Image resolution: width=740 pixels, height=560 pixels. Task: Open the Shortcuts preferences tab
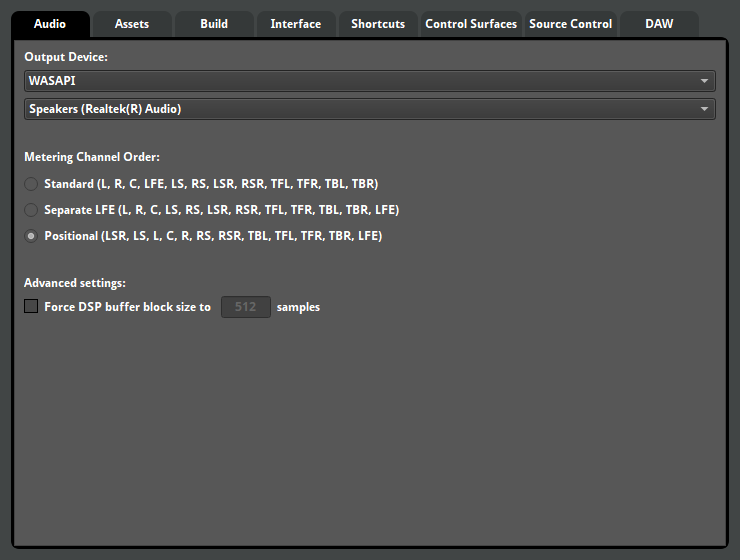378,24
